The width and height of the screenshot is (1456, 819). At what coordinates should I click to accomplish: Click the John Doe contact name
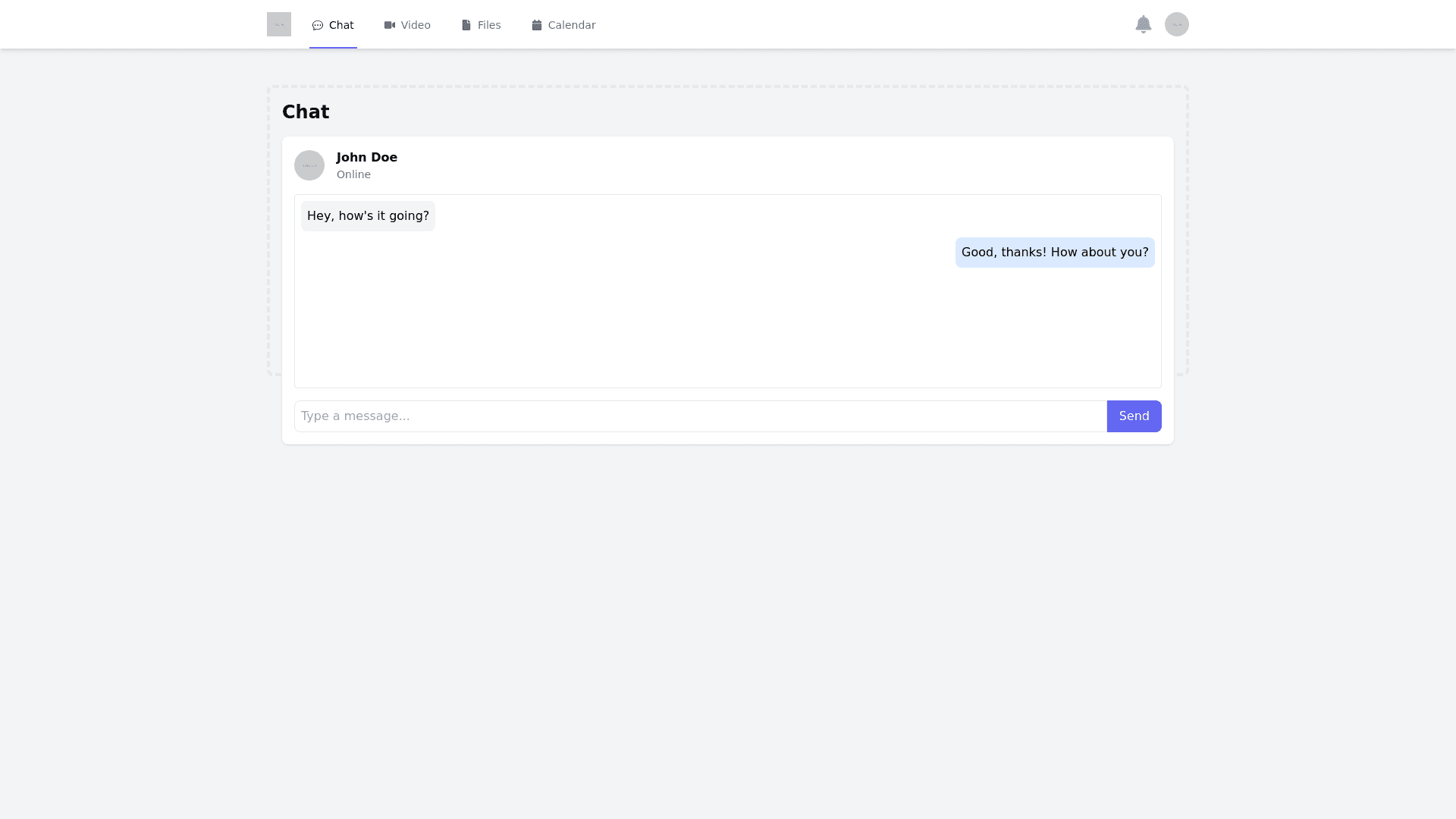(x=367, y=157)
